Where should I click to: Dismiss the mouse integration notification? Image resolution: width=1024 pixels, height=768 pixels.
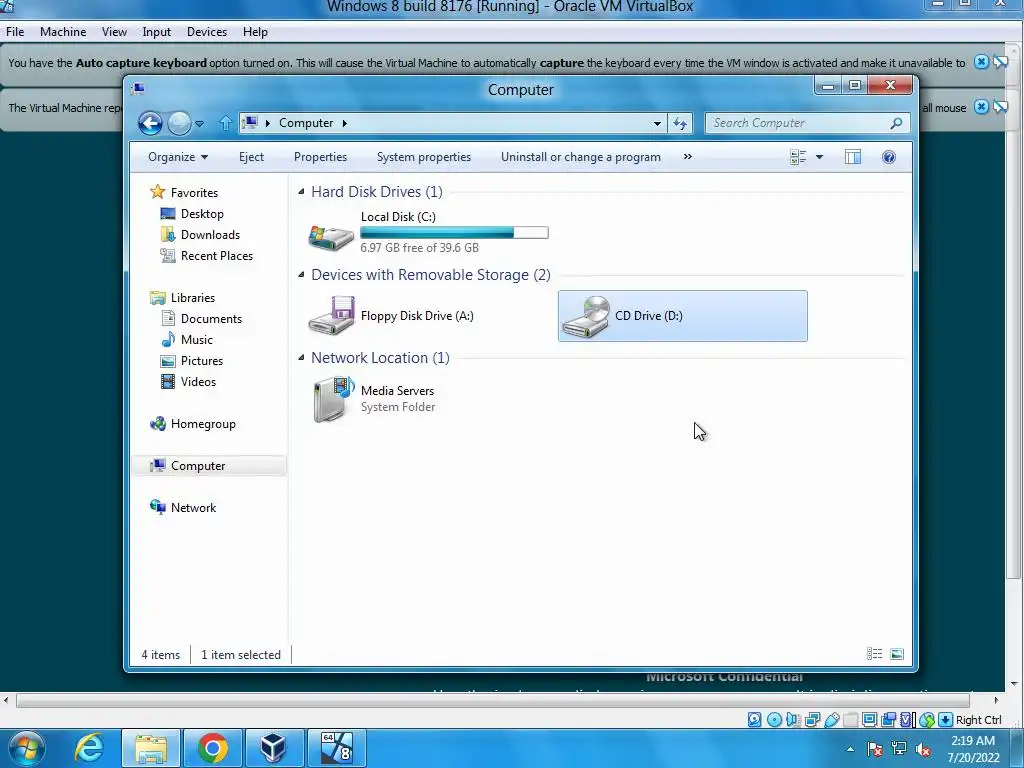(x=981, y=107)
